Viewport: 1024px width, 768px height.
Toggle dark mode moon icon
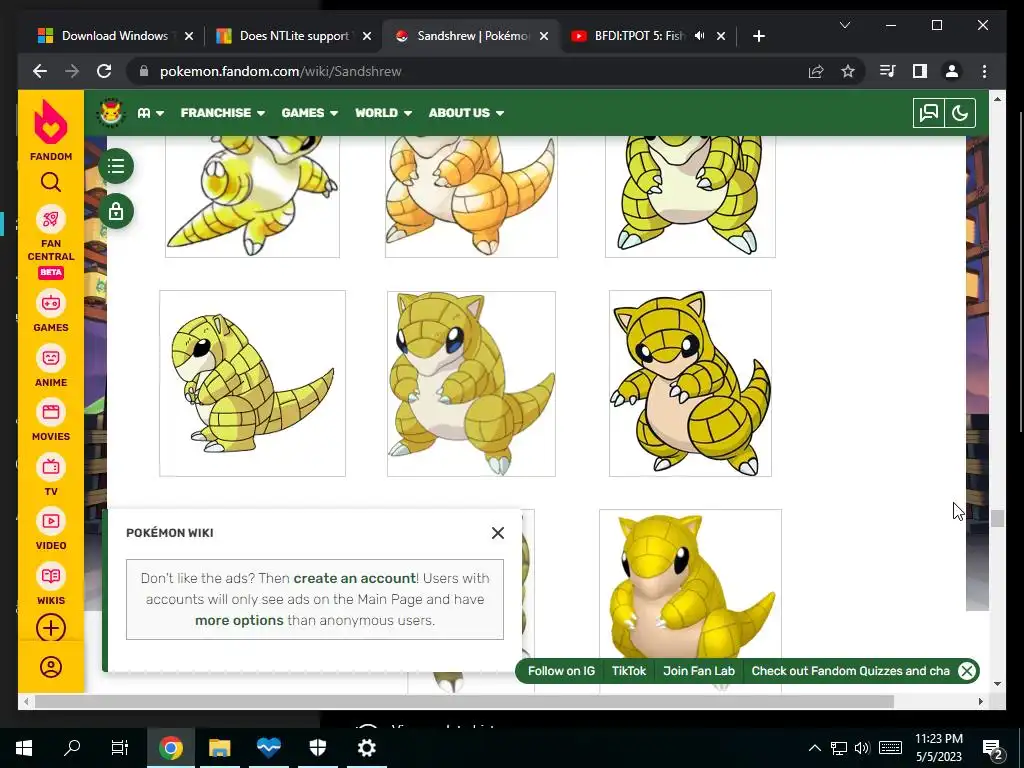click(x=960, y=113)
